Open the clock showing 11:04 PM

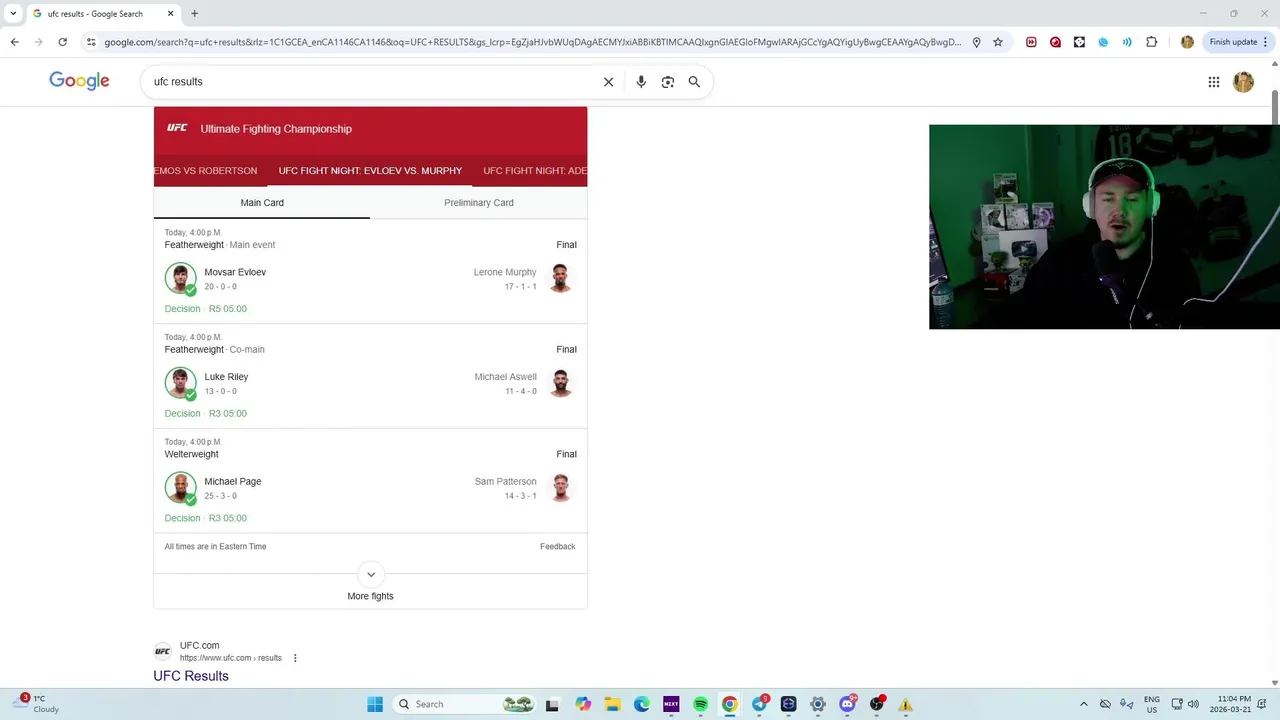(1230, 704)
